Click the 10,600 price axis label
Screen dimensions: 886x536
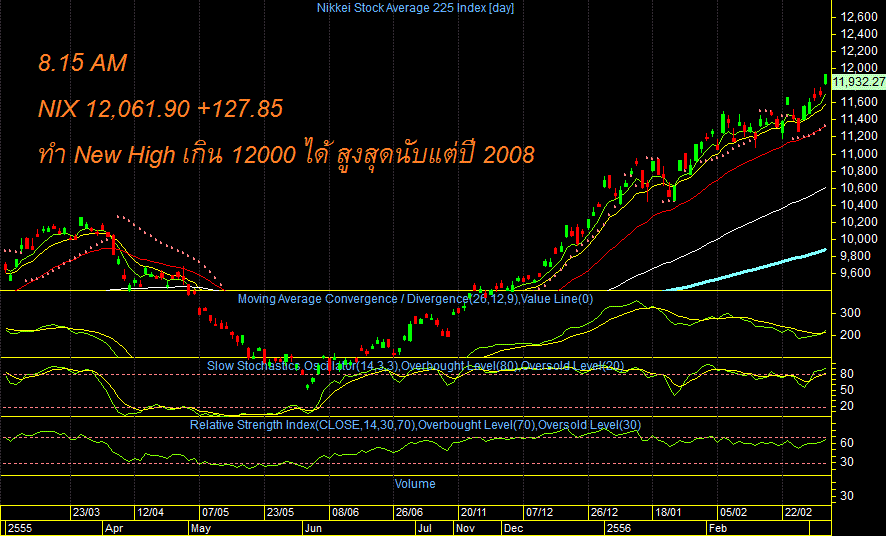(x=859, y=188)
